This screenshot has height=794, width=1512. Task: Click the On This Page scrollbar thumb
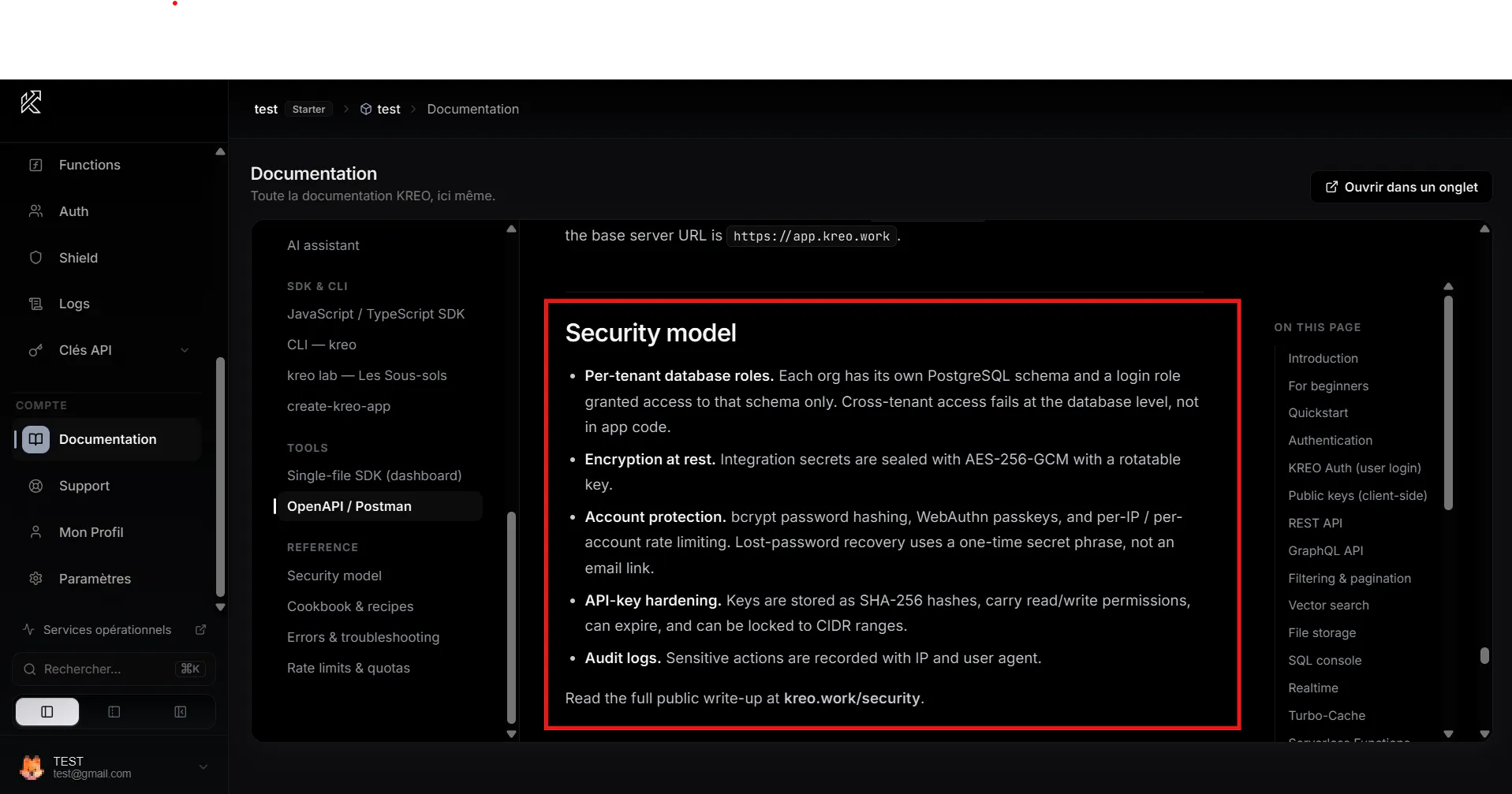coord(1448,403)
